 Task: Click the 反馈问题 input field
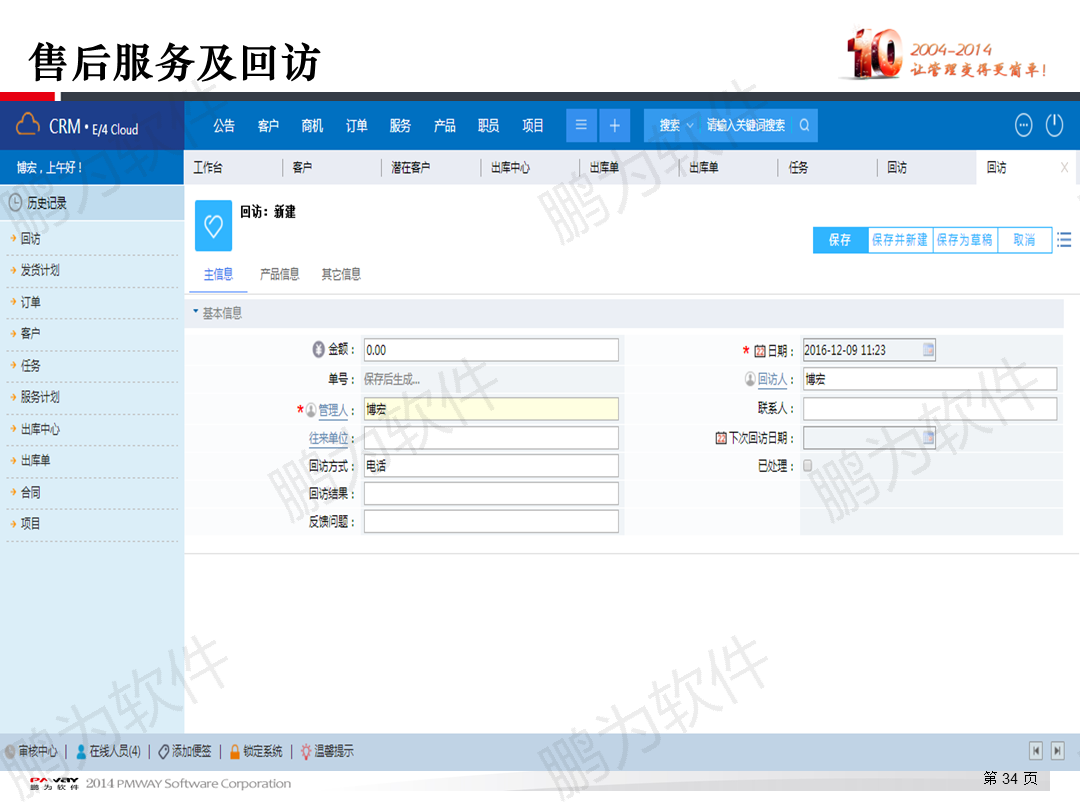click(x=491, y=521)
